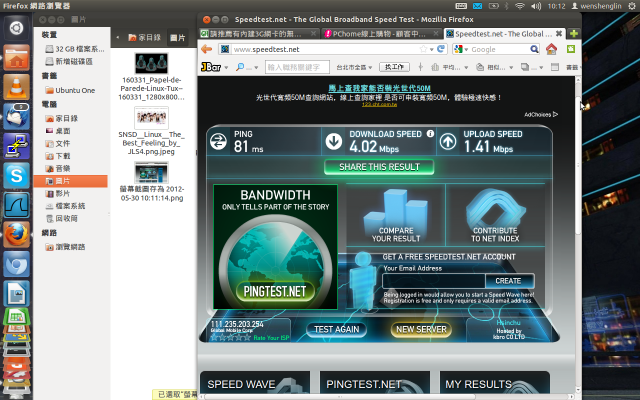Open Wireshark icon in launcher
This screenshot has width=640, height=400.
(16, 205)
